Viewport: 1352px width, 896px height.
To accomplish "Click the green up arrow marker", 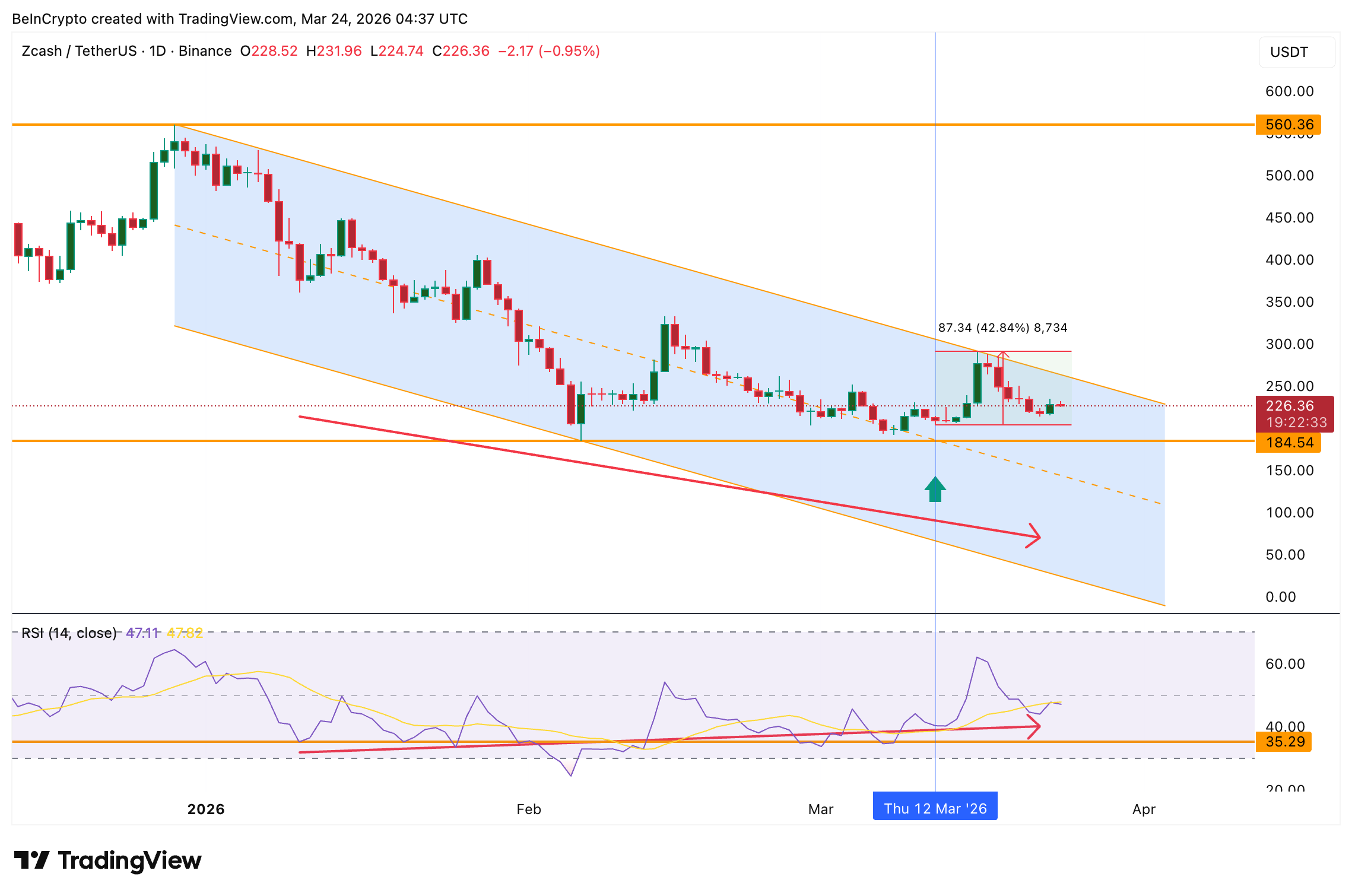I will (x=935, y=490).
